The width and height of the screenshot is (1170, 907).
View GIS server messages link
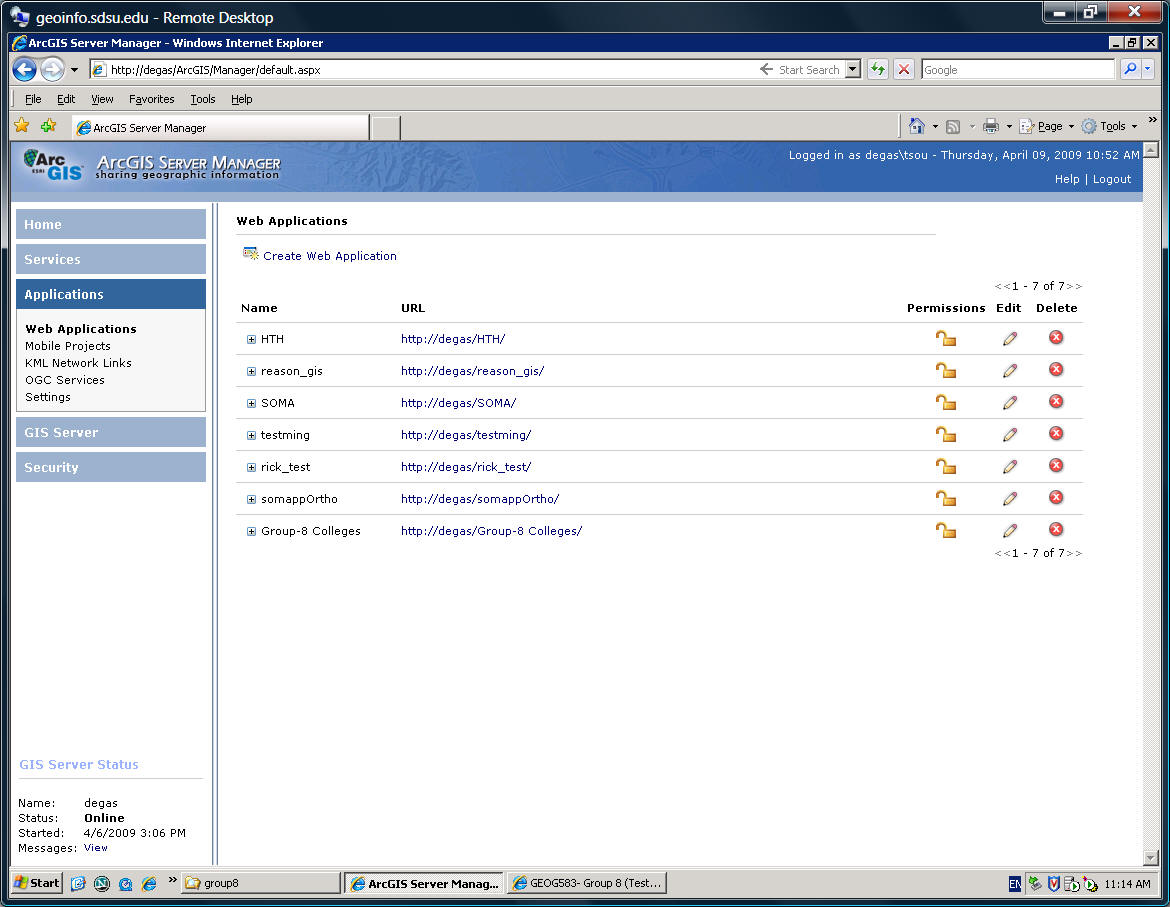(96, 848)
